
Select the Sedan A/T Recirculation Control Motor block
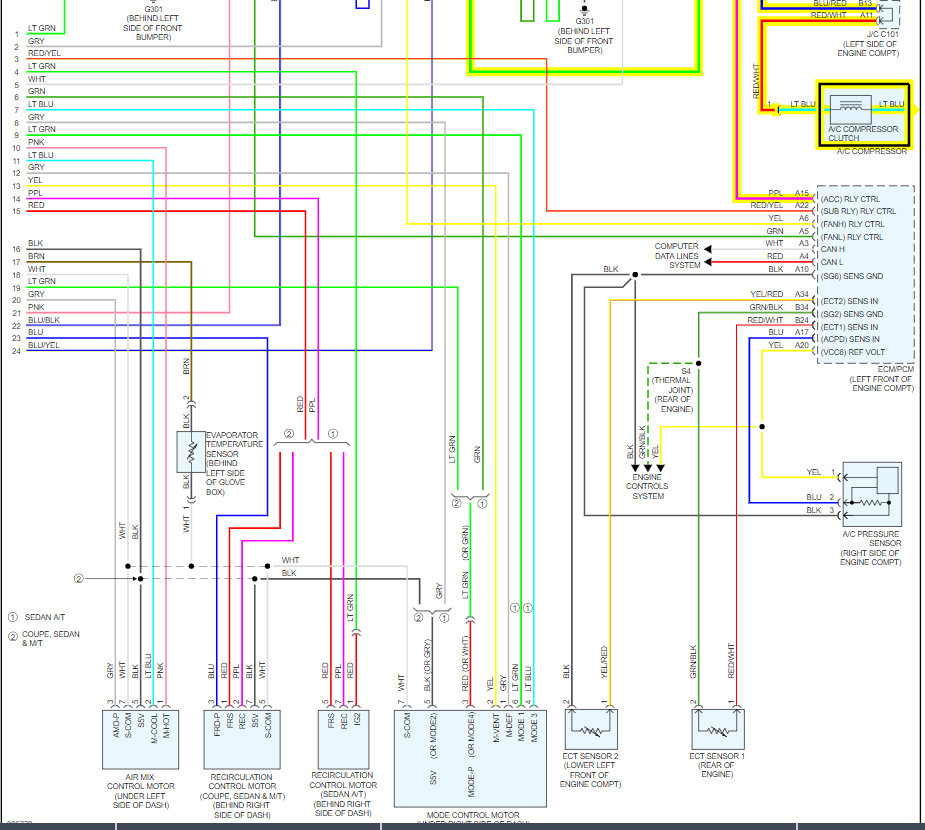pos(343,739)
